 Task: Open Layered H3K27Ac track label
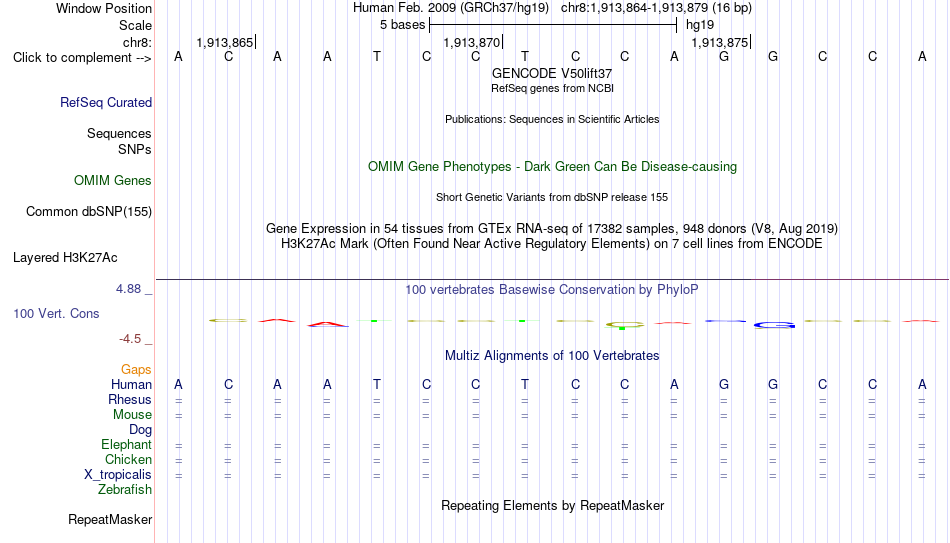point(65,258)
